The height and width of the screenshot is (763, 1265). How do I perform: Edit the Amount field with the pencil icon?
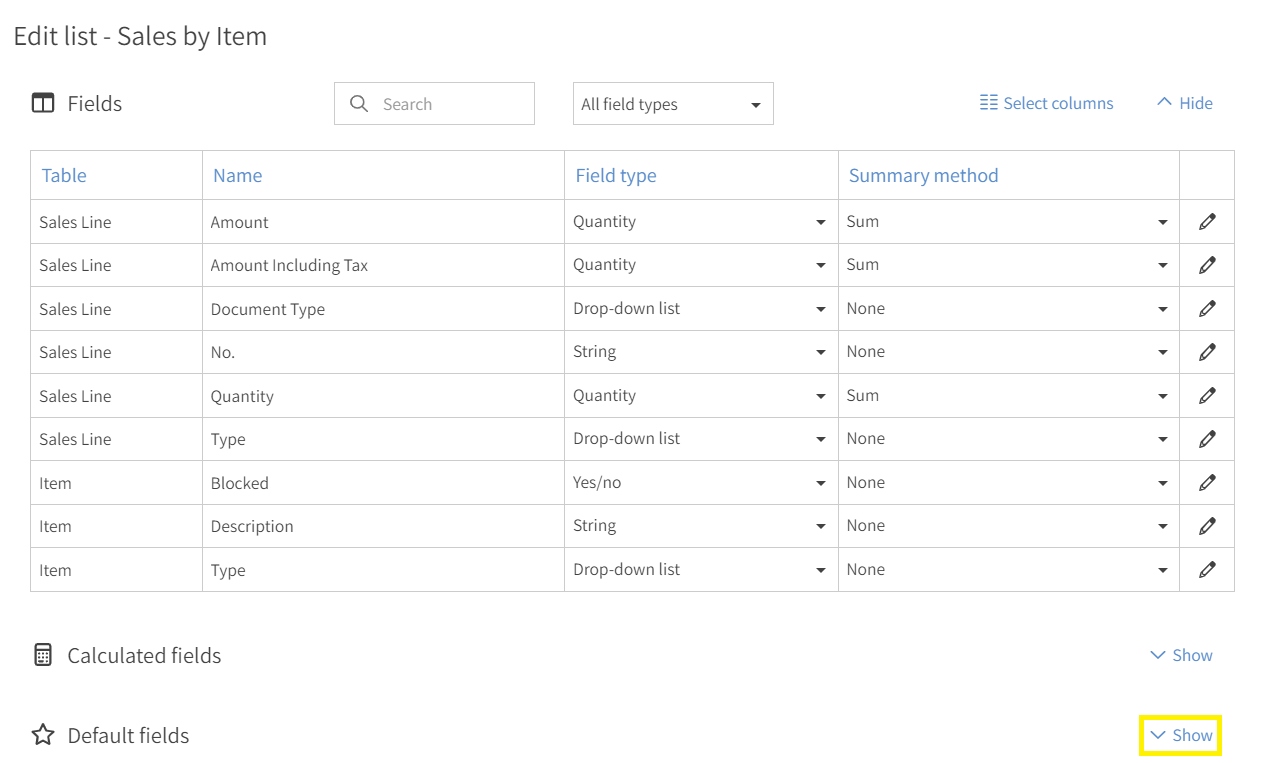1207,221
